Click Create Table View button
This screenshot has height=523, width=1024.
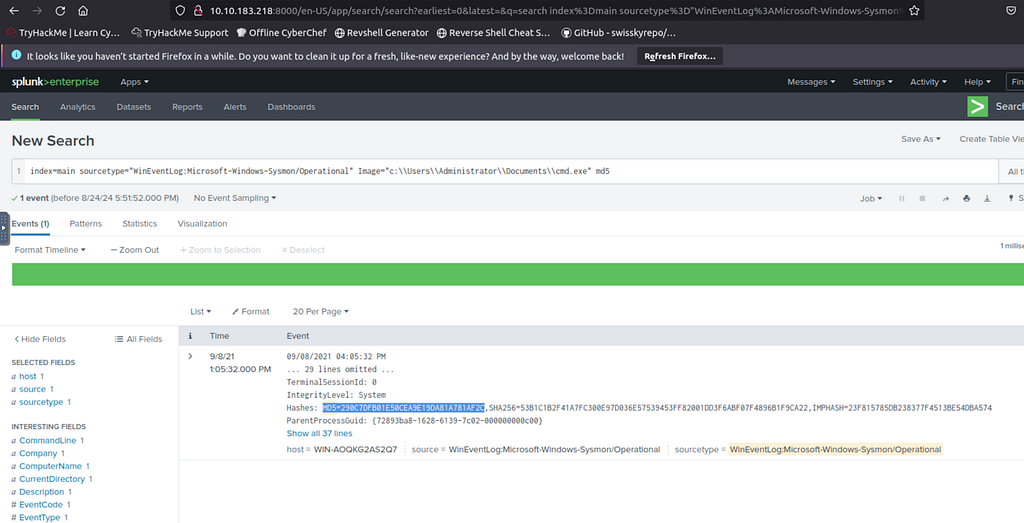[991, 139]
